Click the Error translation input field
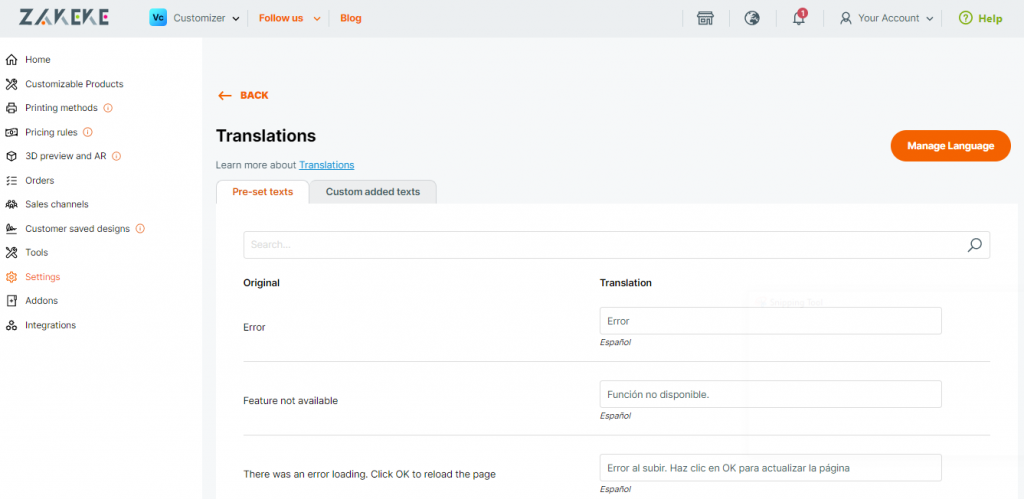The image size is (1024, 499). click(771, 321)
